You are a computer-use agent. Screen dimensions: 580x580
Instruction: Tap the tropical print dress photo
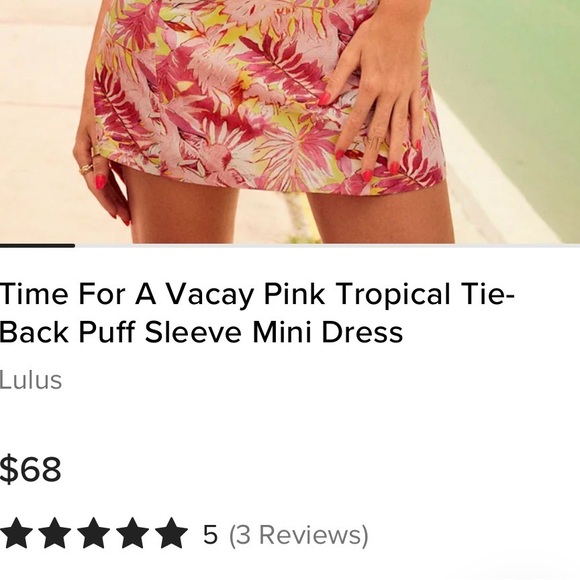(290, 122)
